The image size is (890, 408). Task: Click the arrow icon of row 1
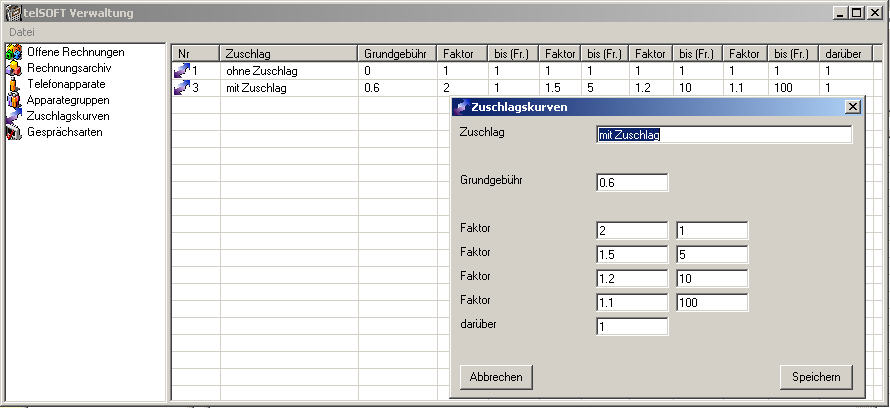pyautogui.click(x=182, y=71)
